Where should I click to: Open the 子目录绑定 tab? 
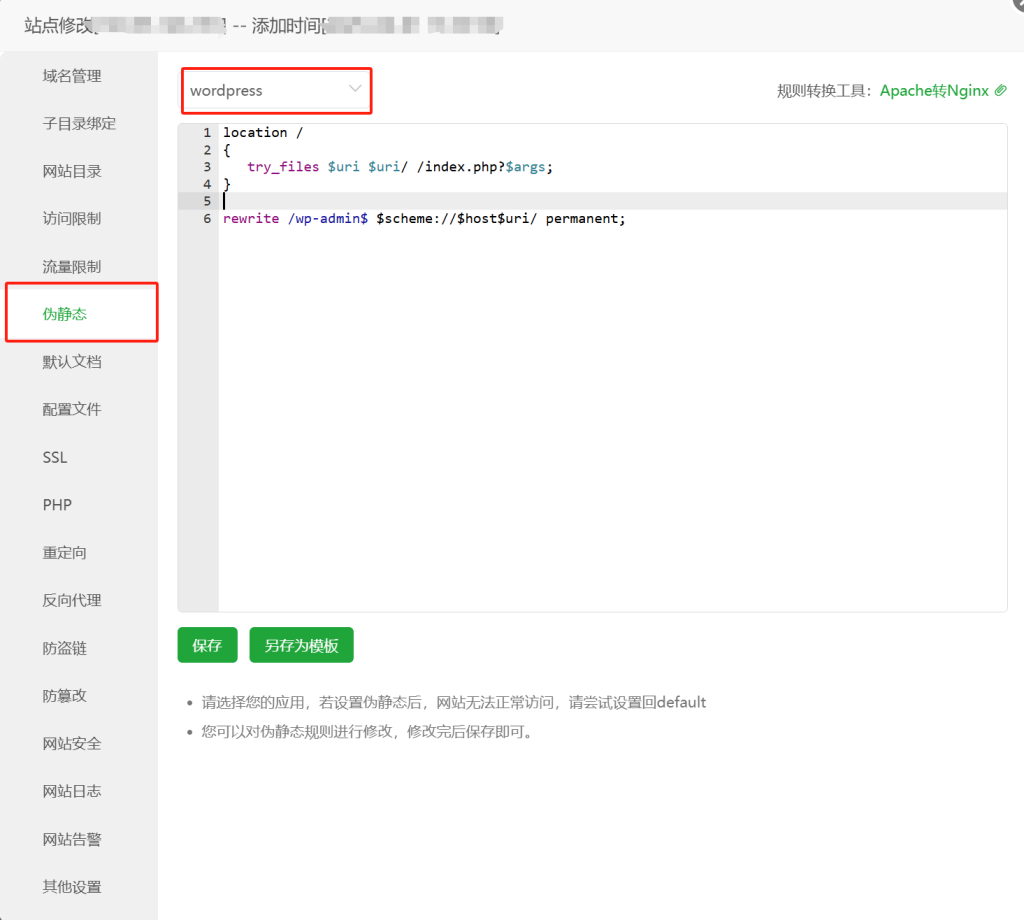tap(79, 124)
